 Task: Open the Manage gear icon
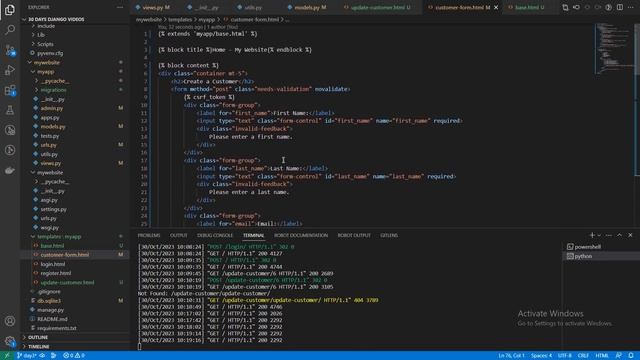point(10,341)
